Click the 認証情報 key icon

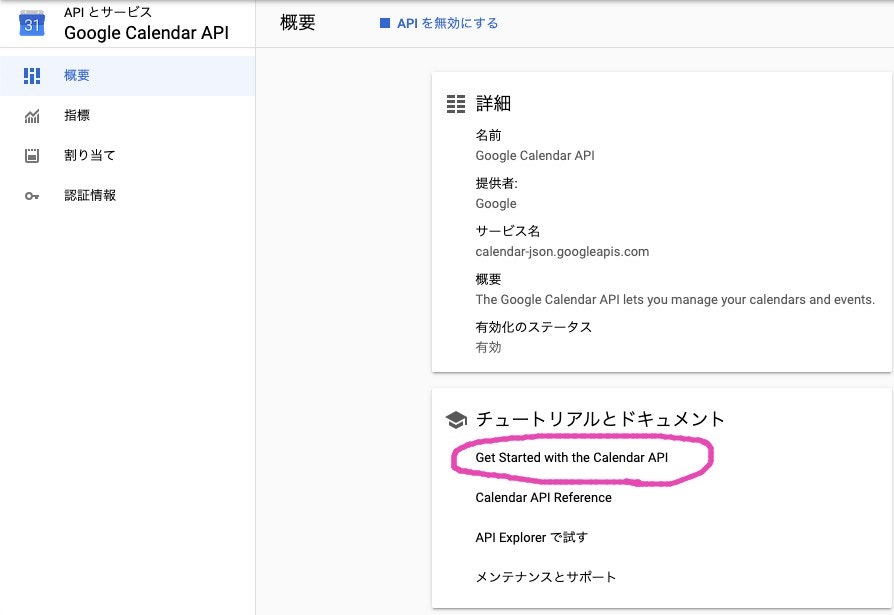tap(32, 196)
